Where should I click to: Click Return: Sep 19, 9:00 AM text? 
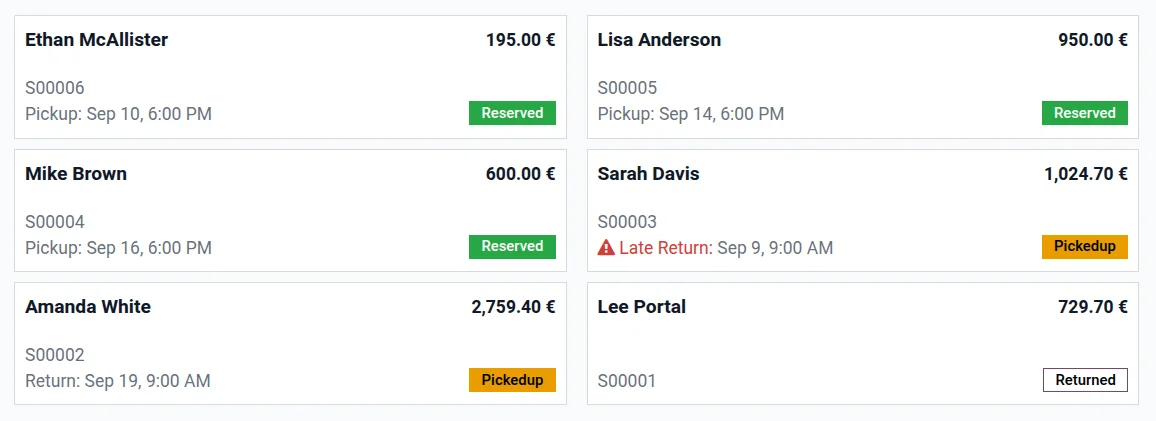coord(118,381)
